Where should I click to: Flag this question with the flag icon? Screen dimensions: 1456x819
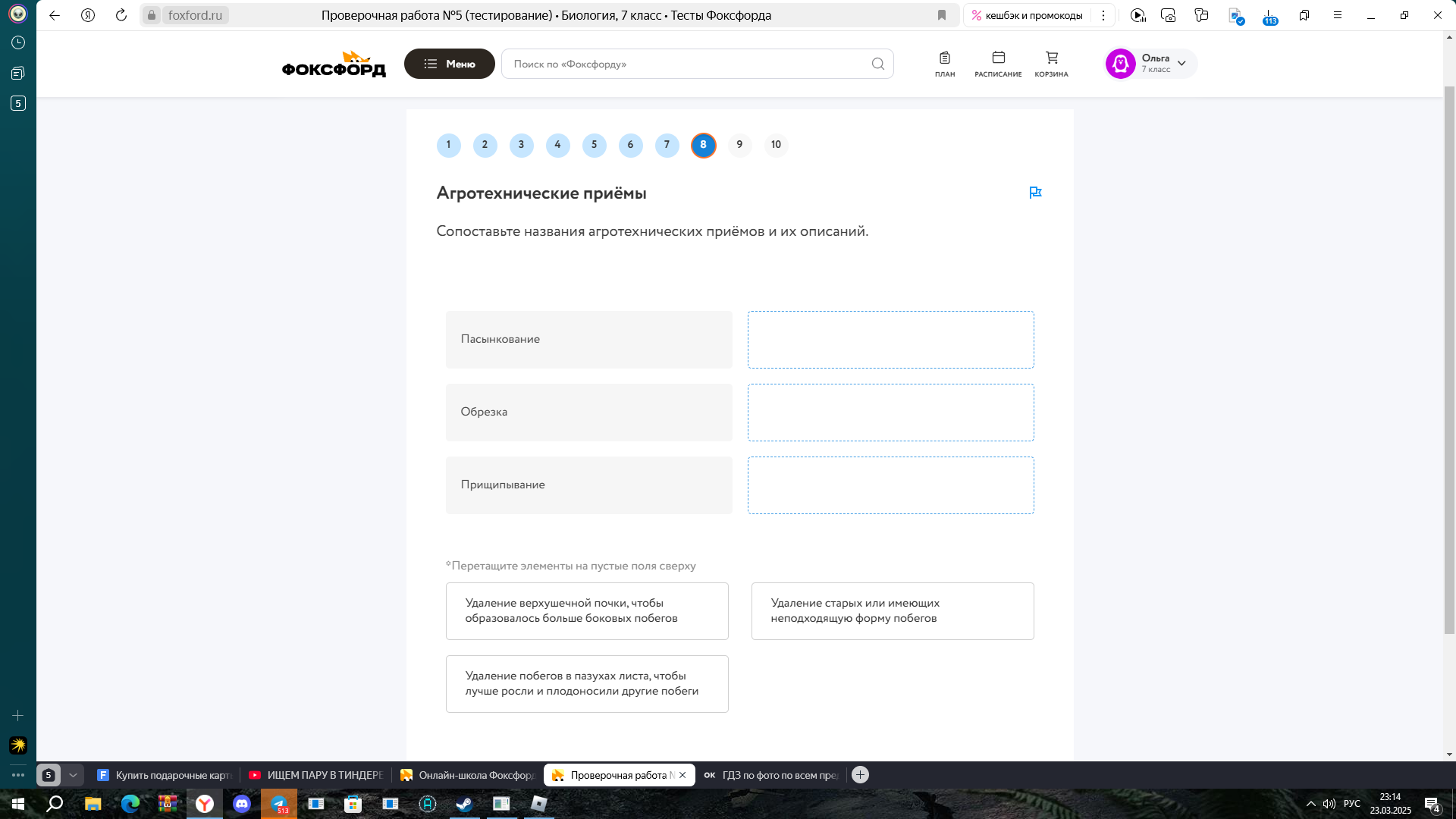coord(1035,193)
